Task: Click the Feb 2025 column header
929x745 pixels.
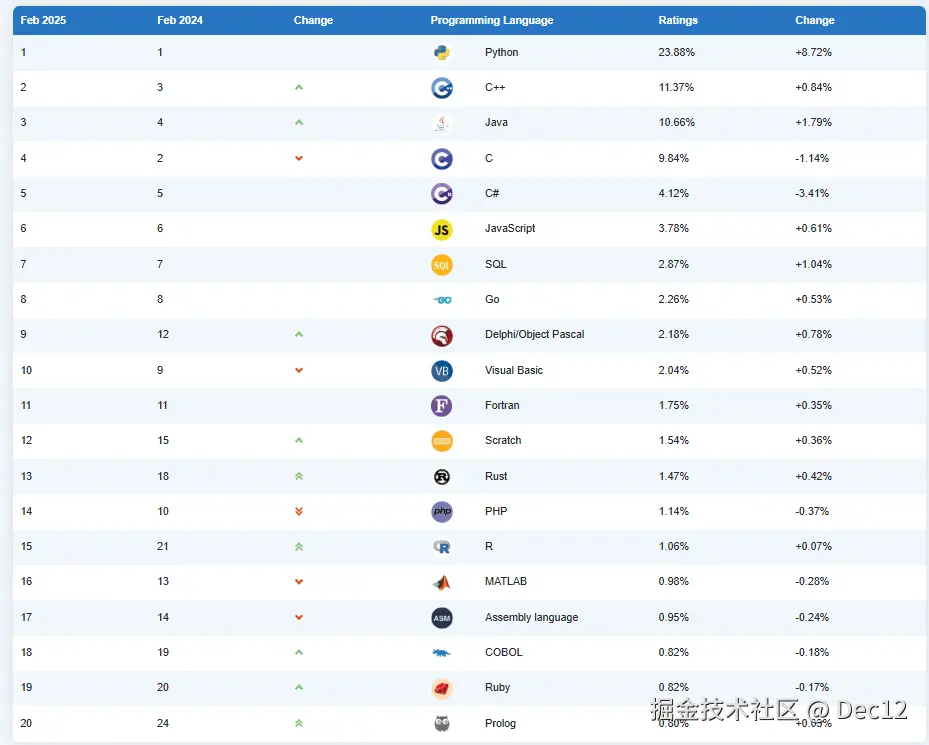Action: pos(42,20)
